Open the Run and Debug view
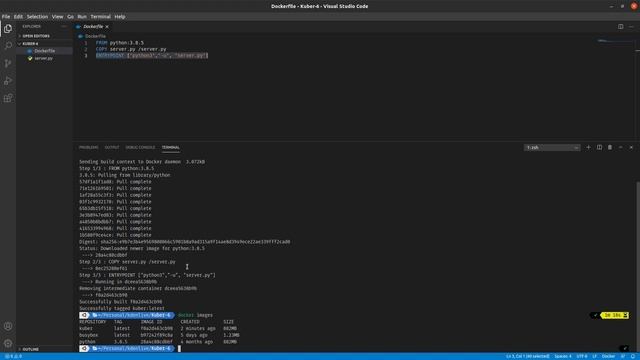640x360 pixels. pyautogui.click(x=8, y=81)
